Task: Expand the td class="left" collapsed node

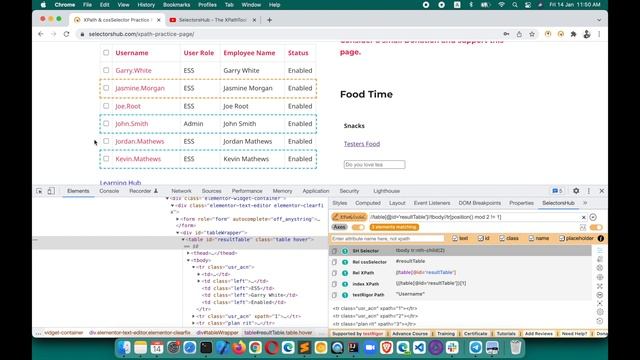Action: tap(199, 281)
